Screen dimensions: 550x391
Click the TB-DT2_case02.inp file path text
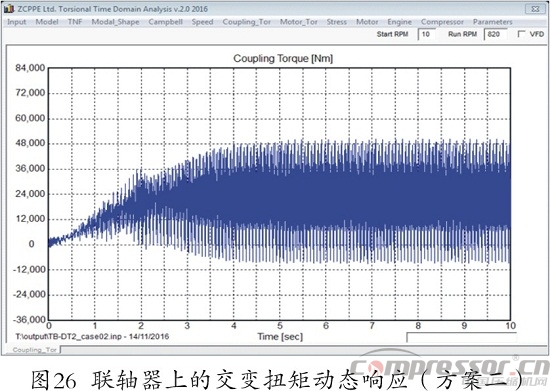[92, 337]
